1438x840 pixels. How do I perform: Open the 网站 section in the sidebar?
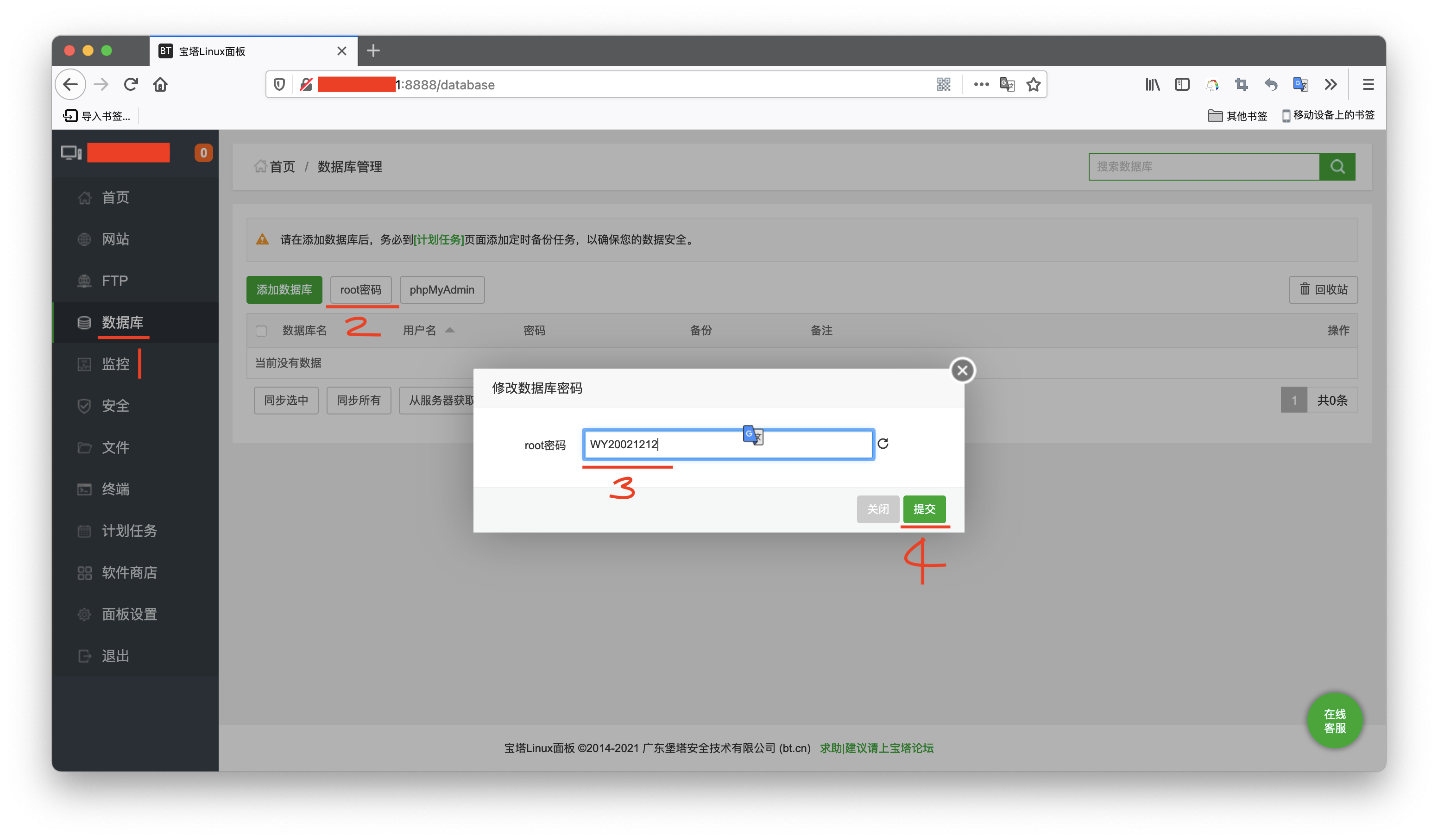pyautogui.click(x=116, y=239)
